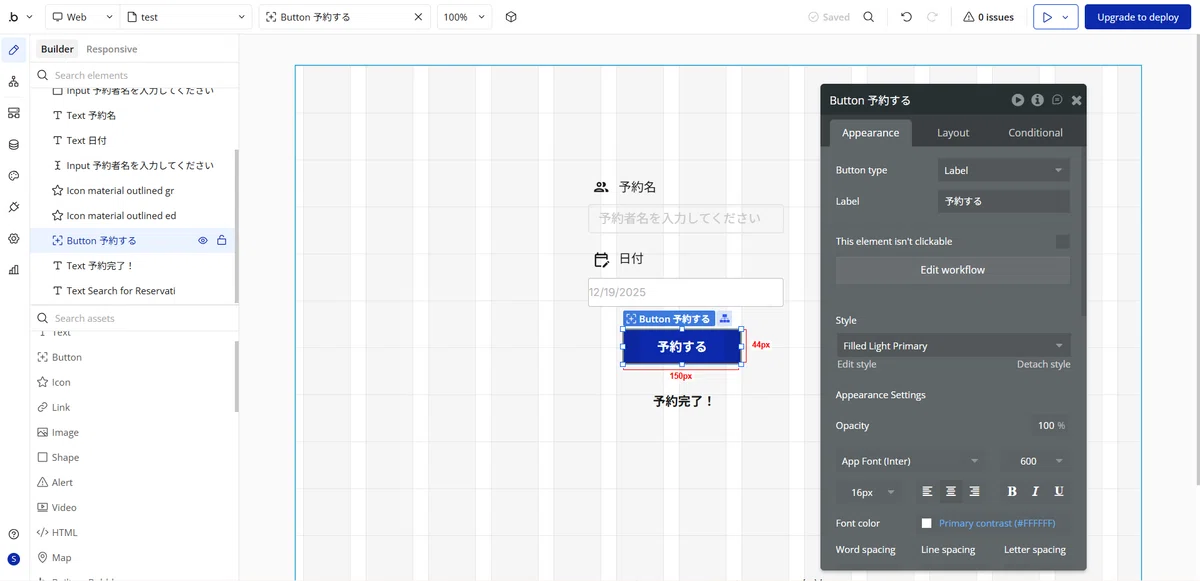Click the Detach style link

1043,364
